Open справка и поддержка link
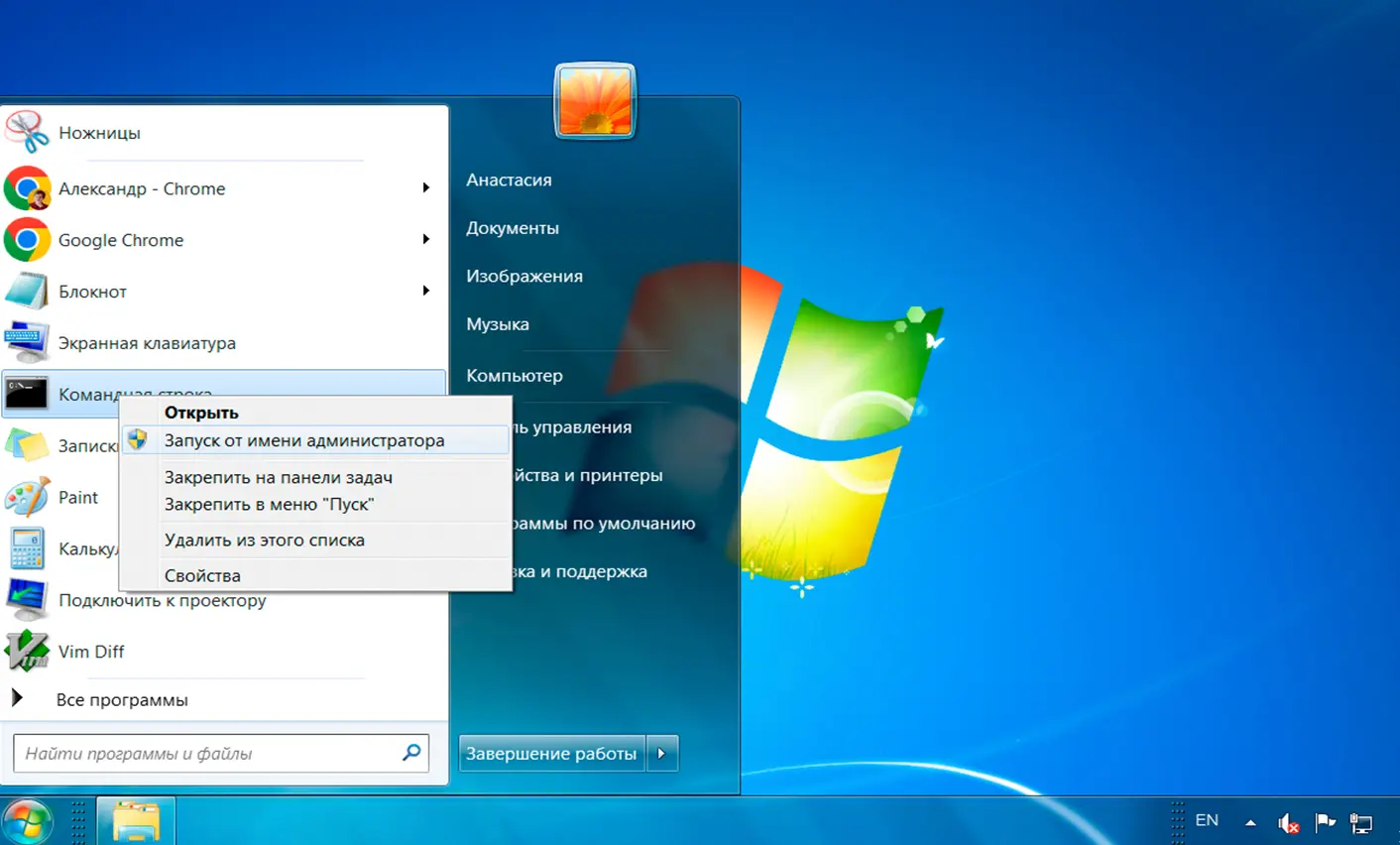 [x=580, y=571]
